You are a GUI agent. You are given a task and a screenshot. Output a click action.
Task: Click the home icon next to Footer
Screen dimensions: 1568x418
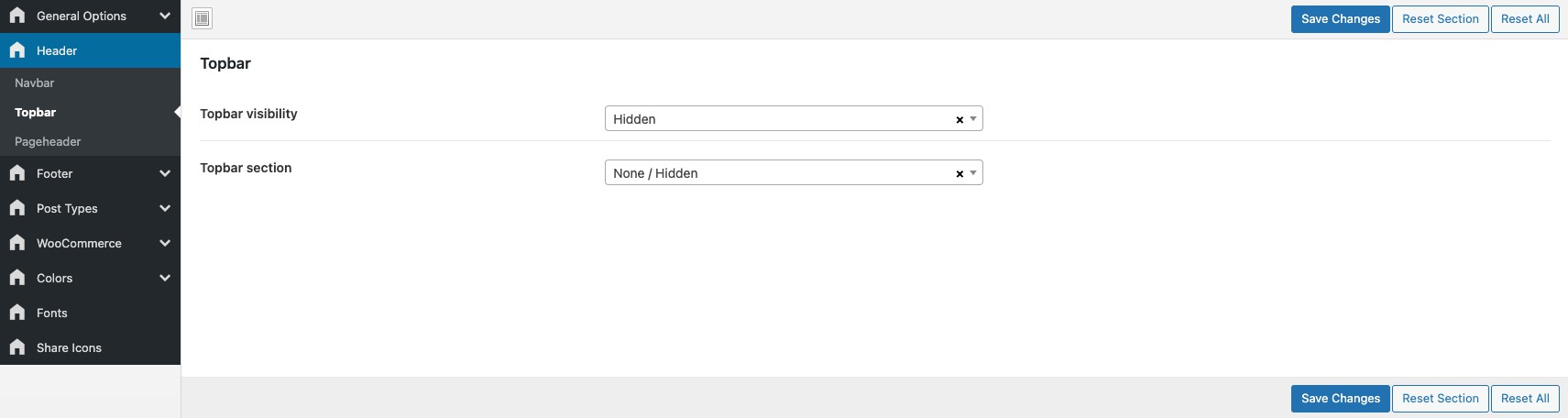click(17, 173)
